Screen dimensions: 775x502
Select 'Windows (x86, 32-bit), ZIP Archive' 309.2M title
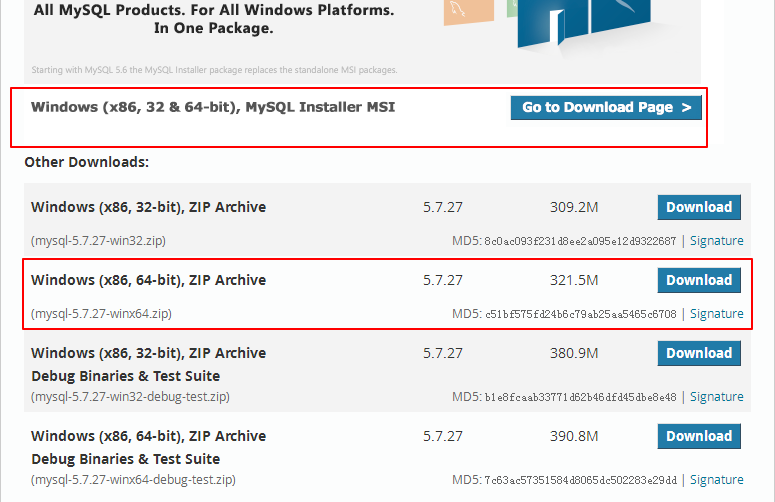(x=148, y=207)
